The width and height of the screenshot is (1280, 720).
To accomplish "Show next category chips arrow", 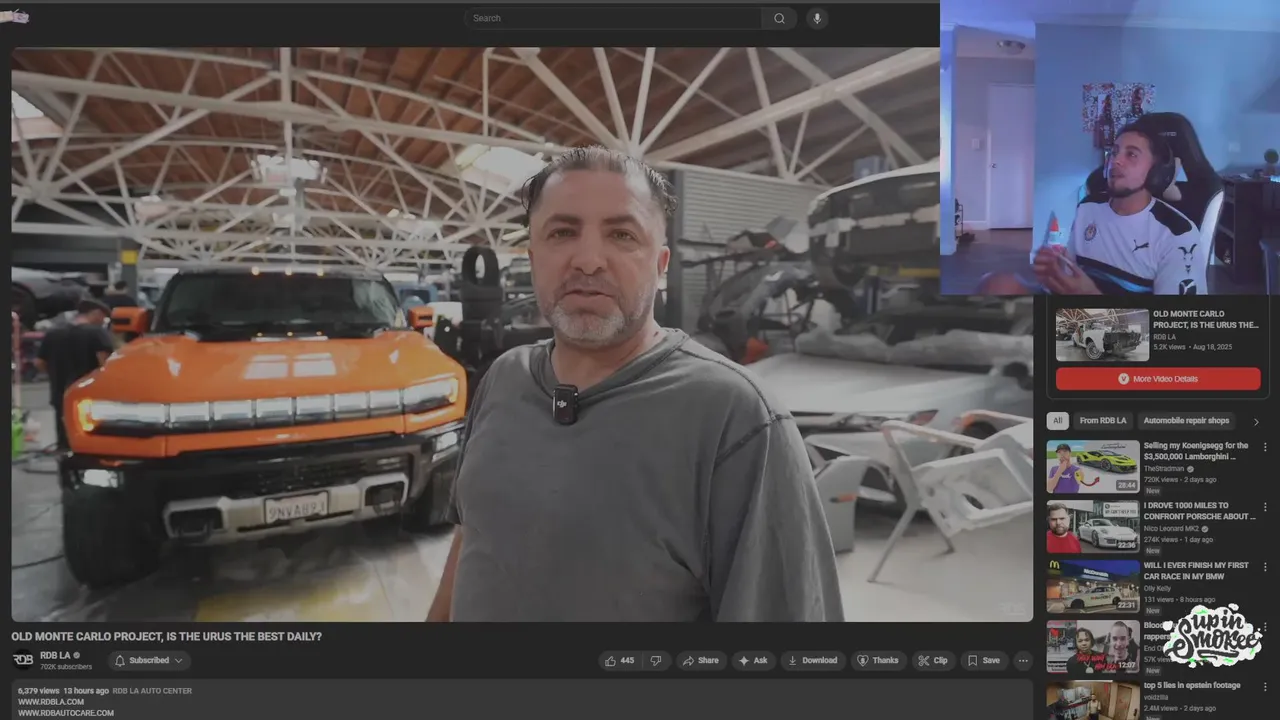I will [1256, 421].
